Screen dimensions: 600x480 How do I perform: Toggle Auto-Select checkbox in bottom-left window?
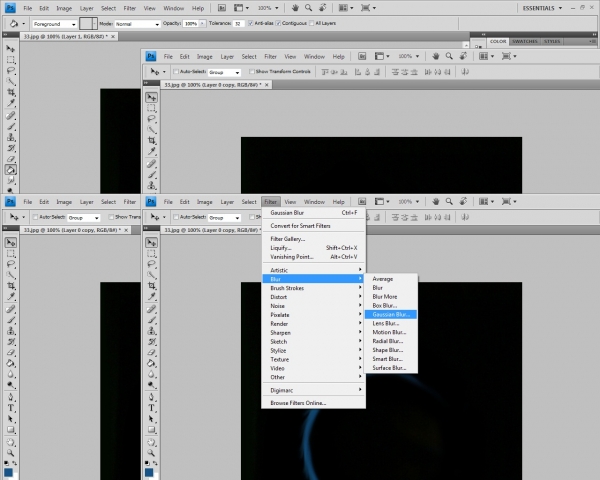point(35,217)
